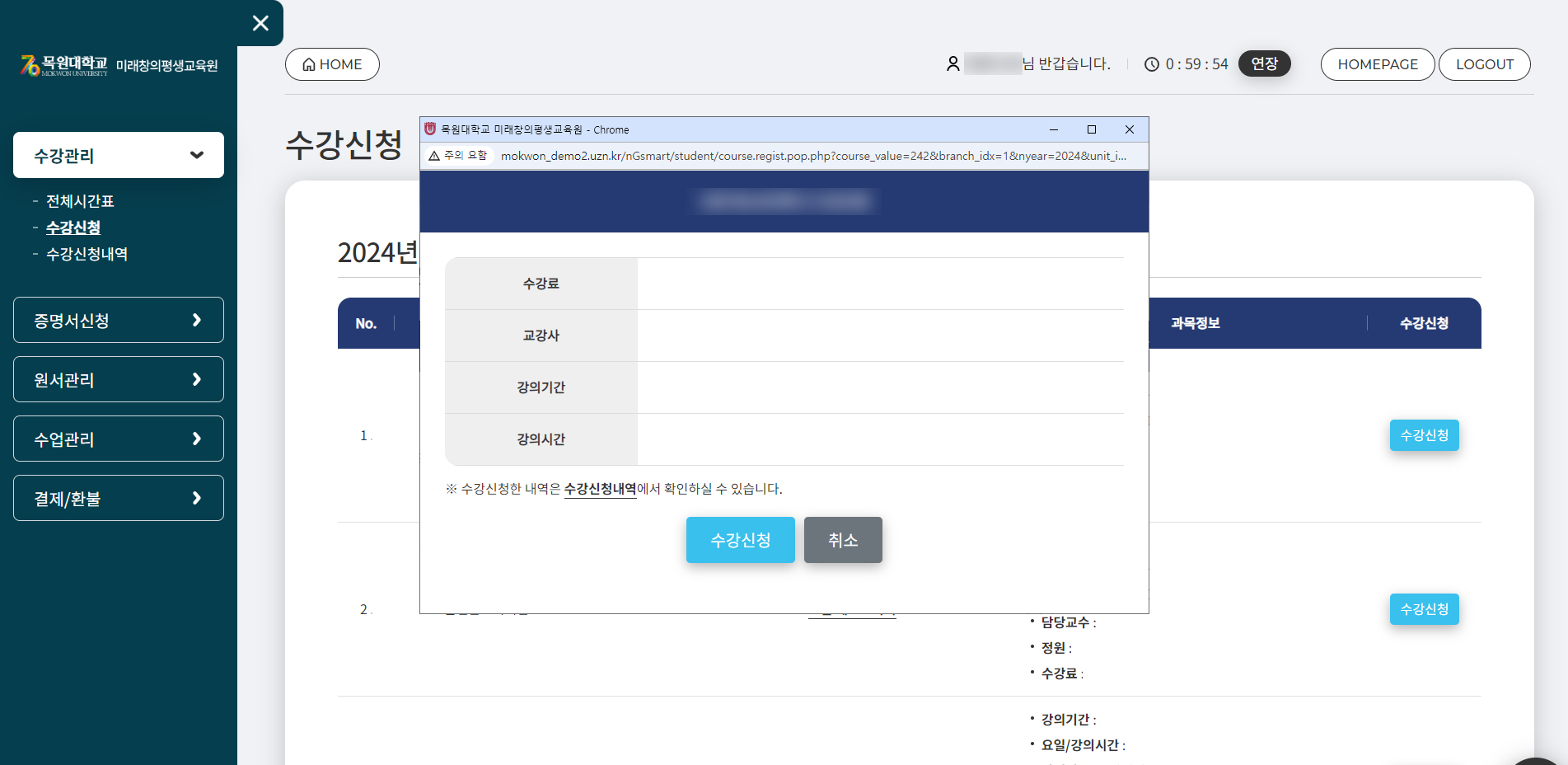The image size is (1568, 765).
Task: Click the session timer clock icon
Action: click(1152, 64)
